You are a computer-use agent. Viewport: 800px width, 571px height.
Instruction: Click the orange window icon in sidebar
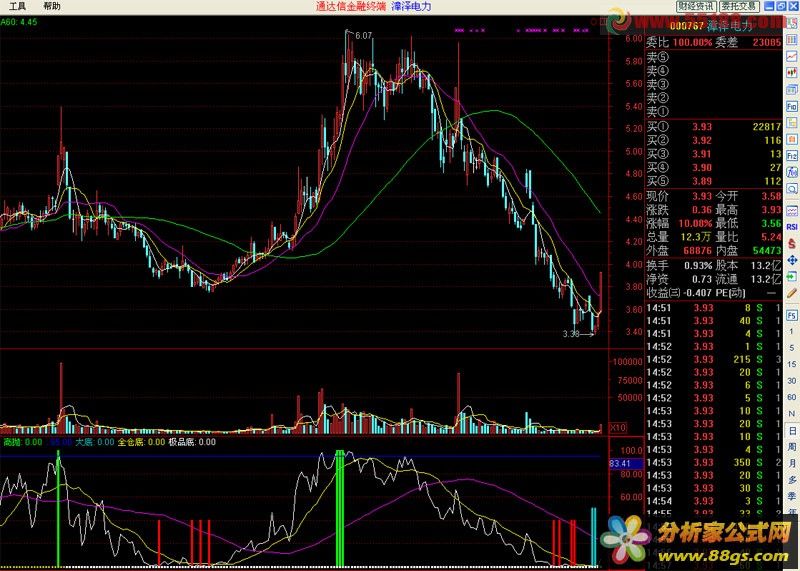point(792,139)
